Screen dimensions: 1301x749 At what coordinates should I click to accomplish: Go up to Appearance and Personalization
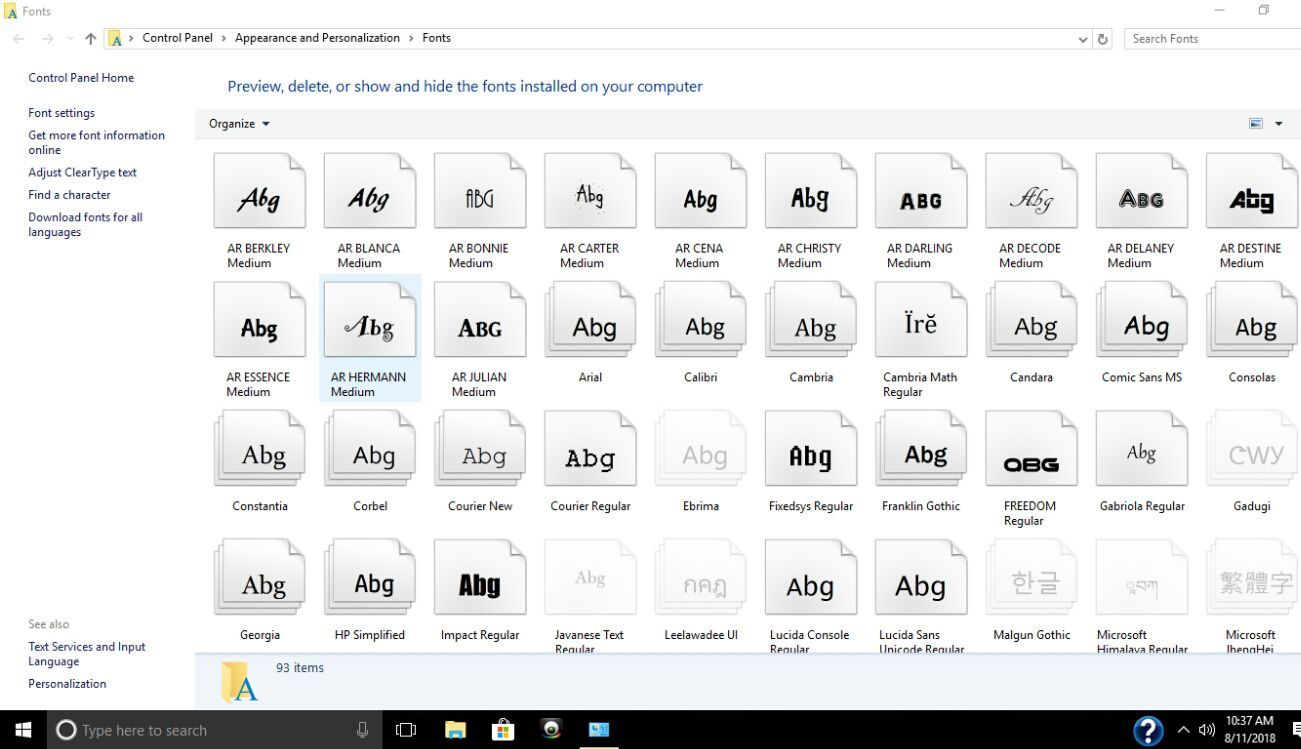[x=91, y=38]
